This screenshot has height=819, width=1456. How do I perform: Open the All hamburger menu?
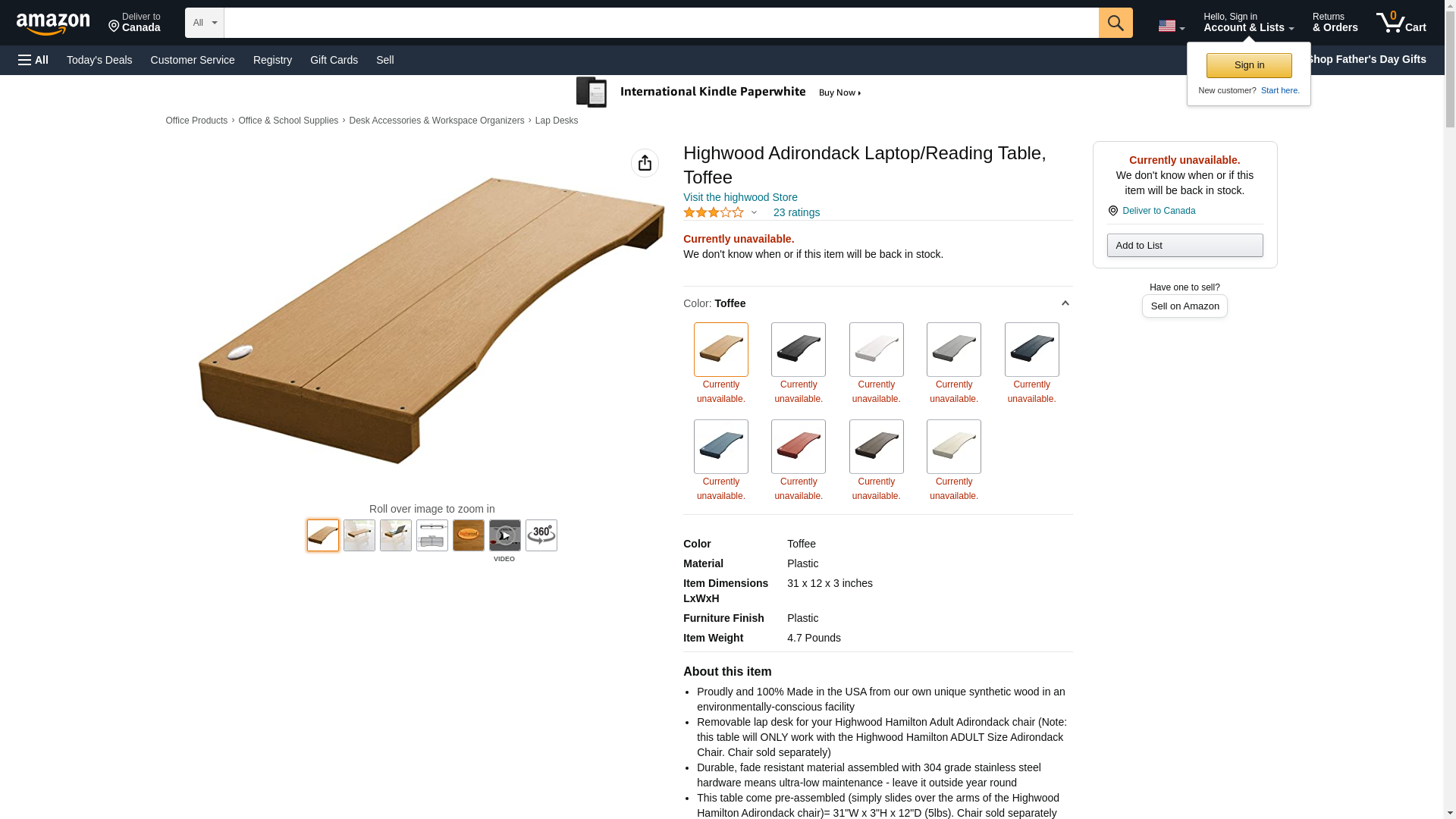click(33, 60)
